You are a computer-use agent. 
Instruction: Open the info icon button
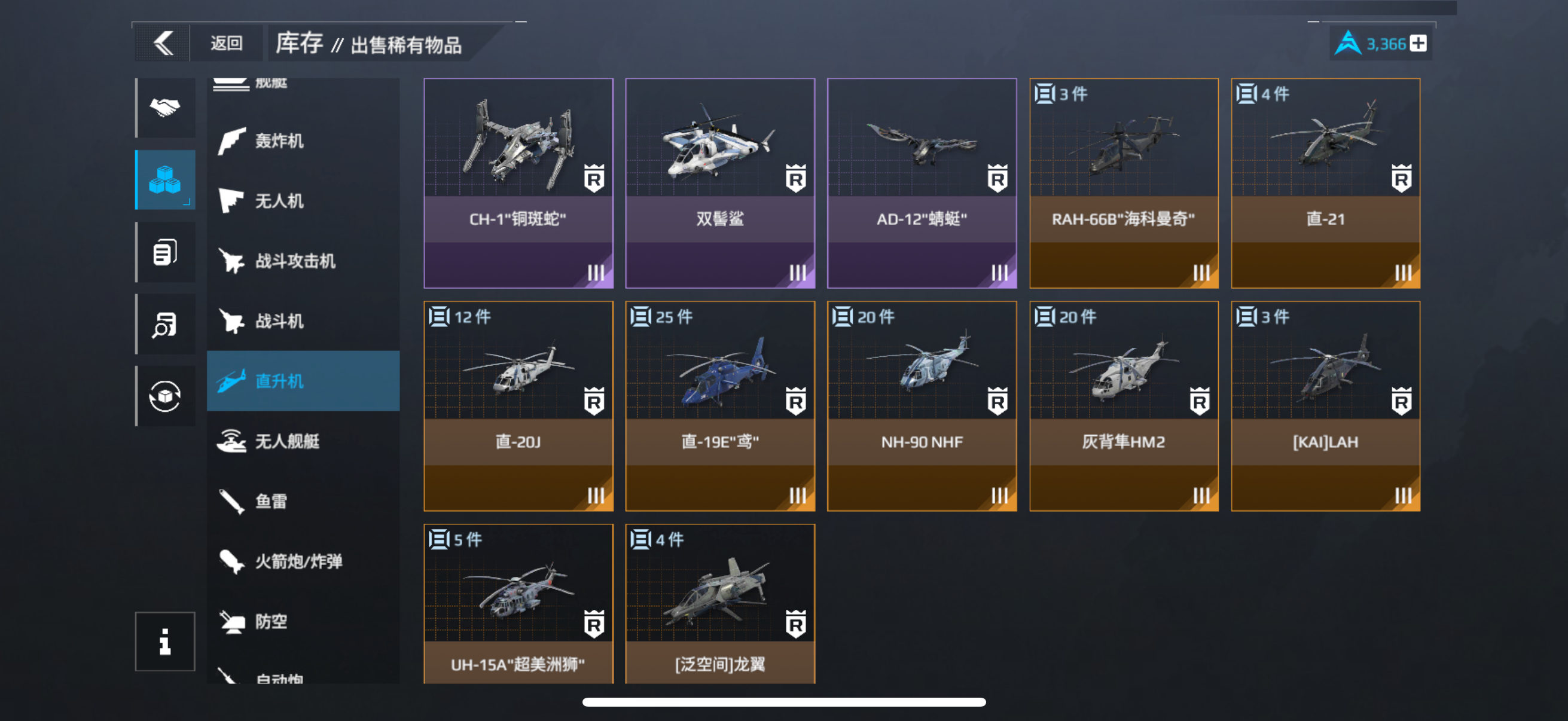(165, 641)
